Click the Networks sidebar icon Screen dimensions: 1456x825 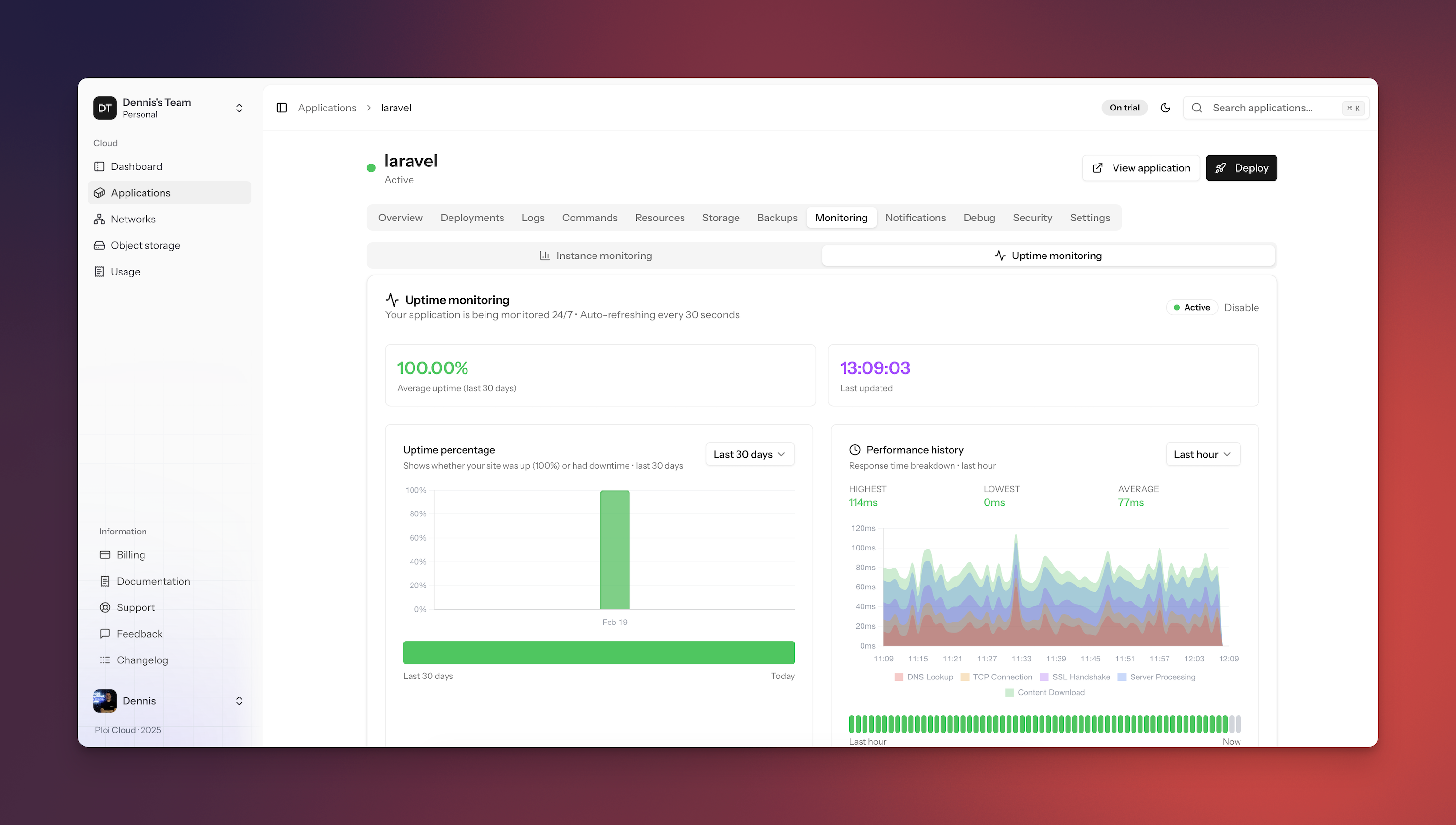(99, 220)
